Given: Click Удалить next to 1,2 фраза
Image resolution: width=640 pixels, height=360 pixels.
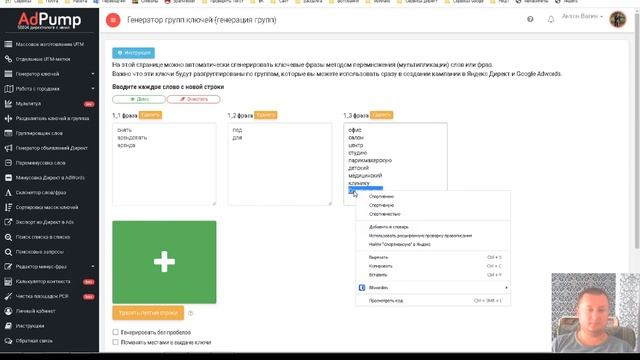Looking at the screenshot, I should [x=266, y=115].
